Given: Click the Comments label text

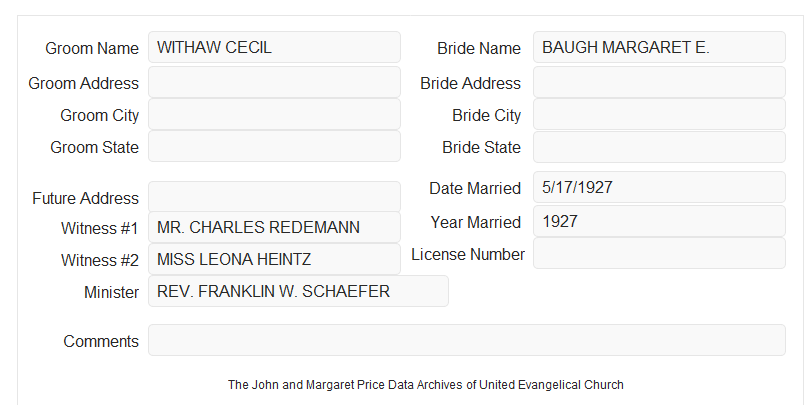Looking at the screenshot, I should [101, 341].
